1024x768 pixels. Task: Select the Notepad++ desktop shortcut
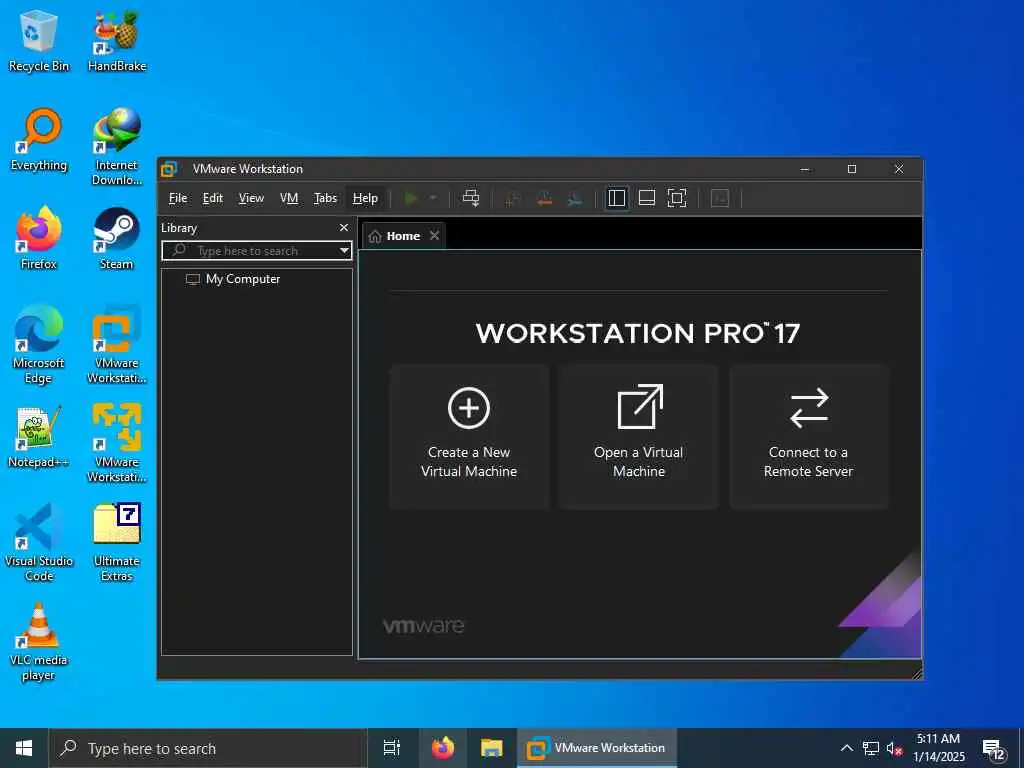click(39, 437)
